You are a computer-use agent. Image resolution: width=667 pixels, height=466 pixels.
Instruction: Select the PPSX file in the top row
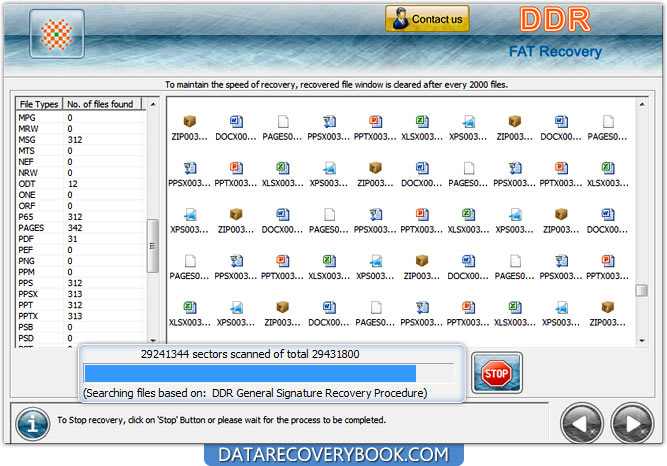coord(328,128)
